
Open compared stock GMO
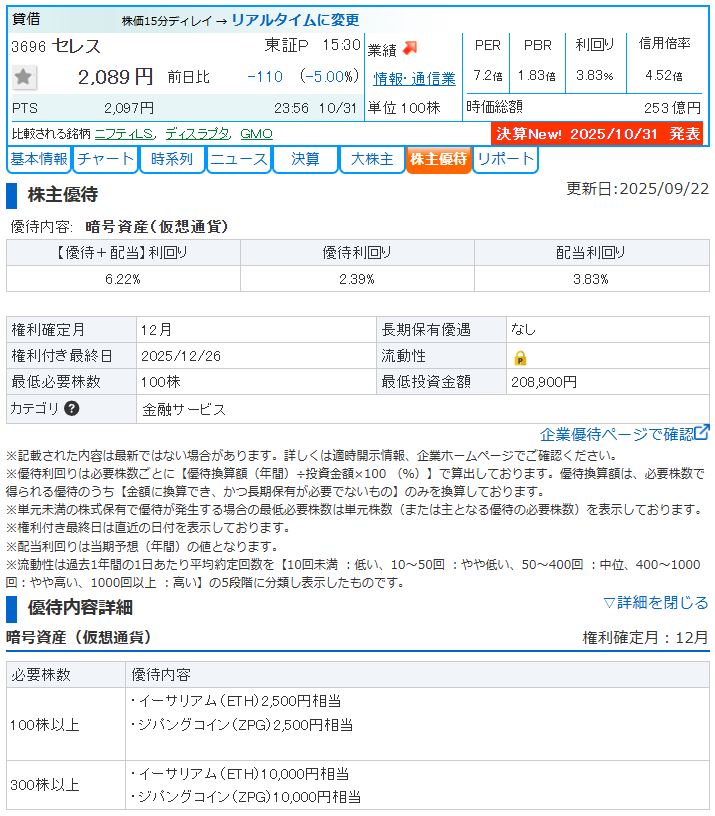coord(256,133)
